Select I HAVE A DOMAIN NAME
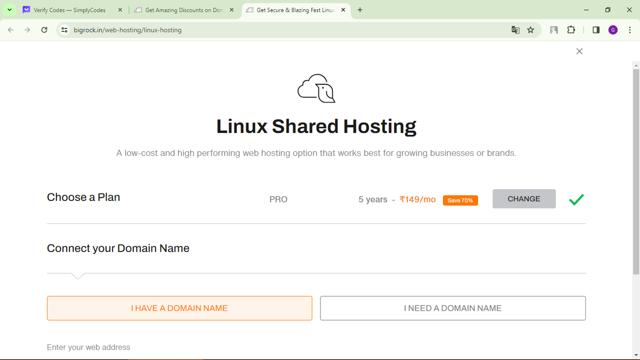 point(180,308)
